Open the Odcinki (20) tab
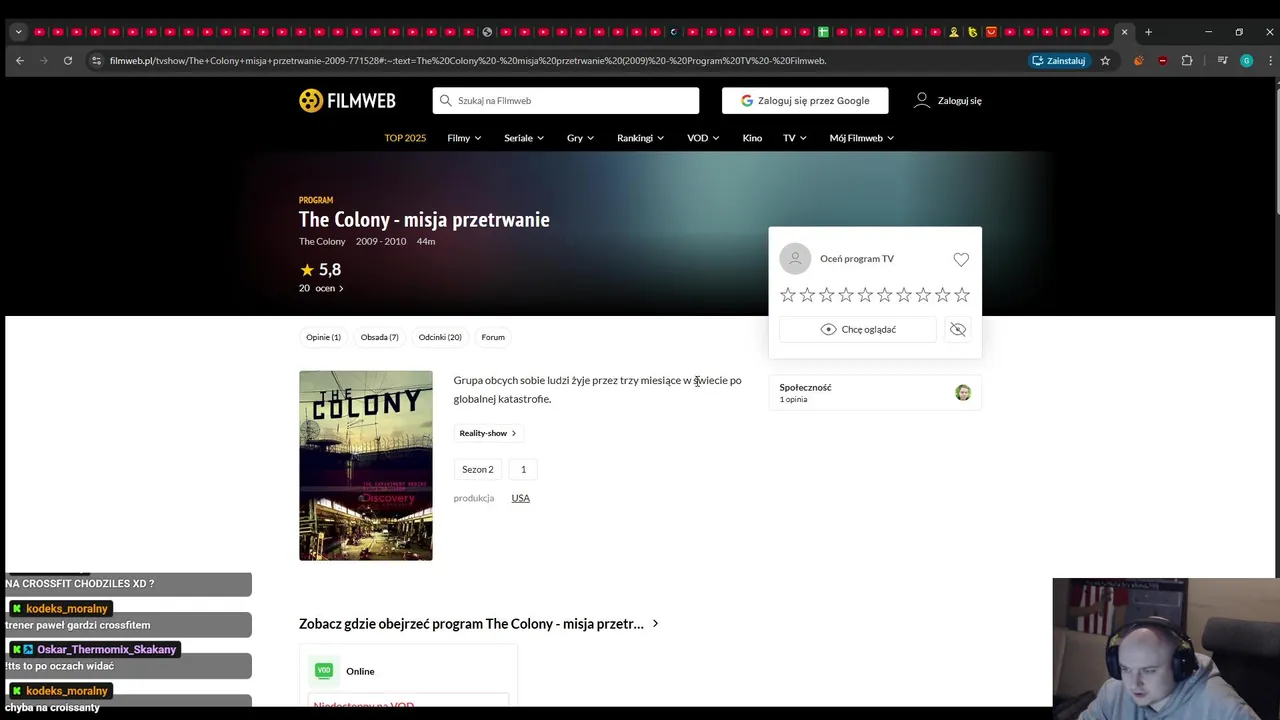 tap(440, 337)
